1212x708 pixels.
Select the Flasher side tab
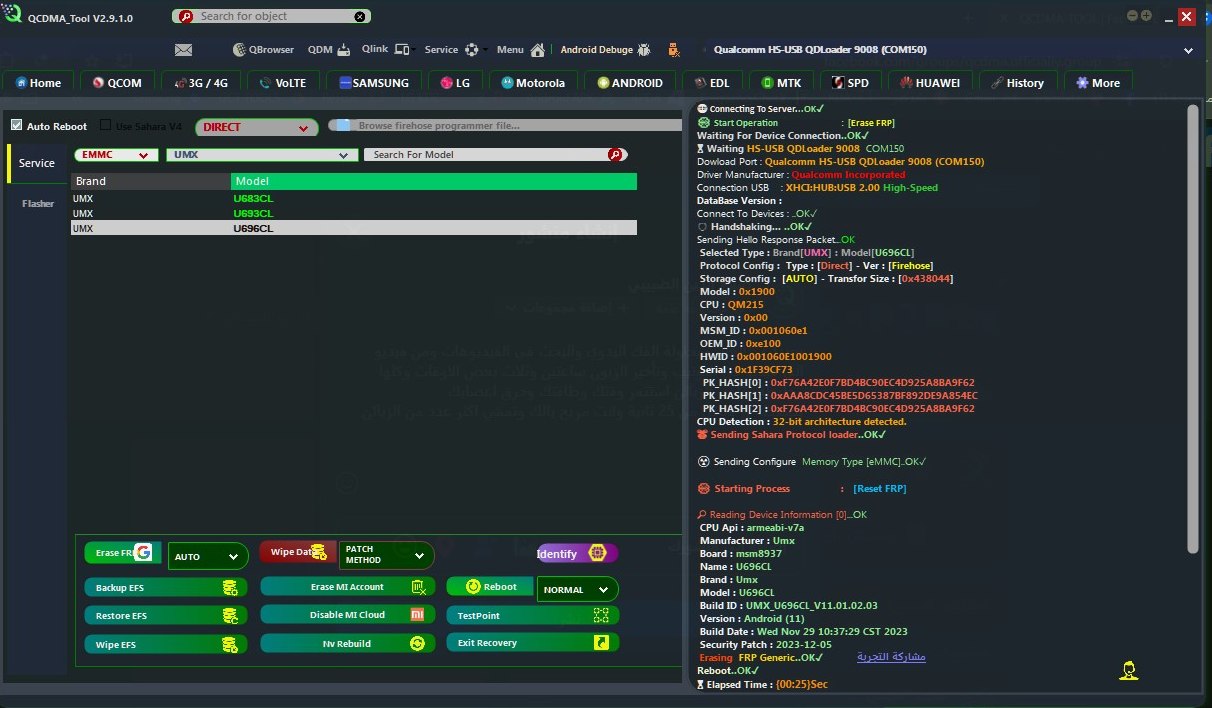tap(38, 203)
